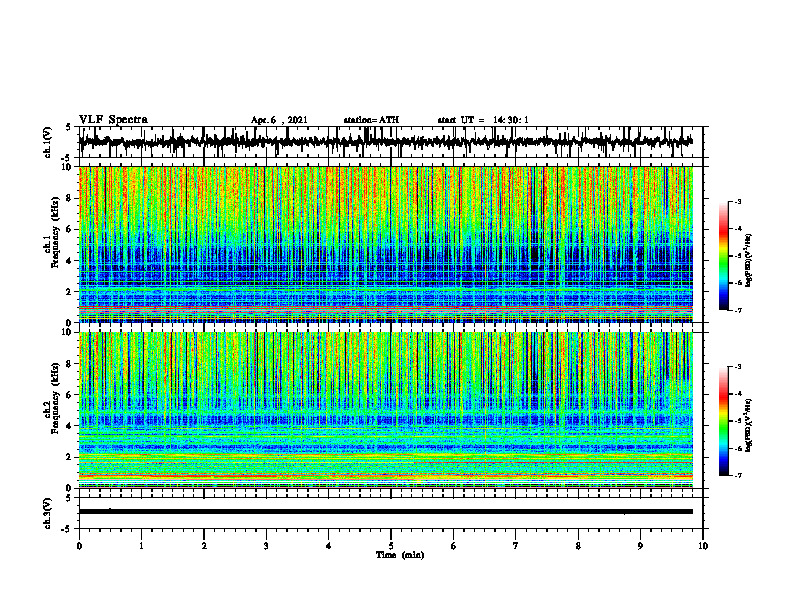Click the "Time (min)" axis title
The width and height of the screenshot is (792, 612).
pyautogui.click(x=400, y=555)
